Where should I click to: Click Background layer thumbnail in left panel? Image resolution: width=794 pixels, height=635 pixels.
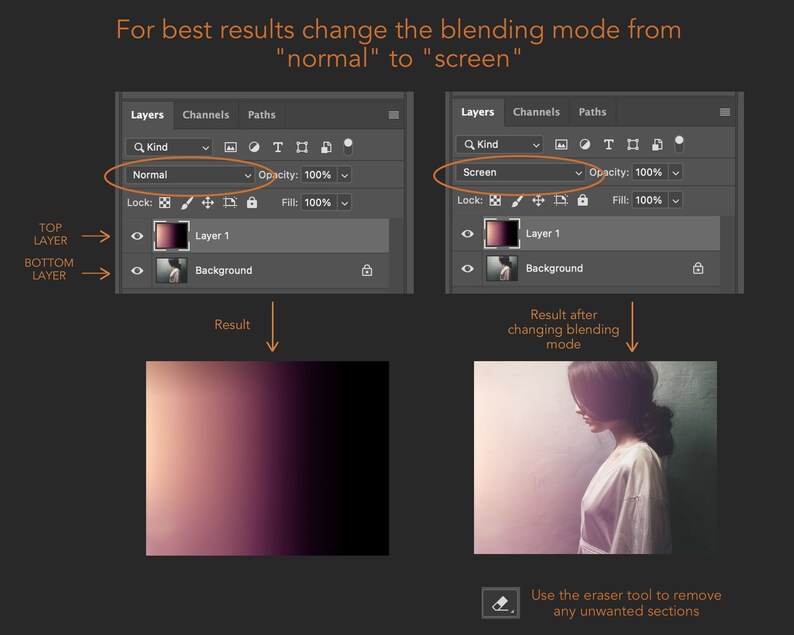[x=172, y=270]
